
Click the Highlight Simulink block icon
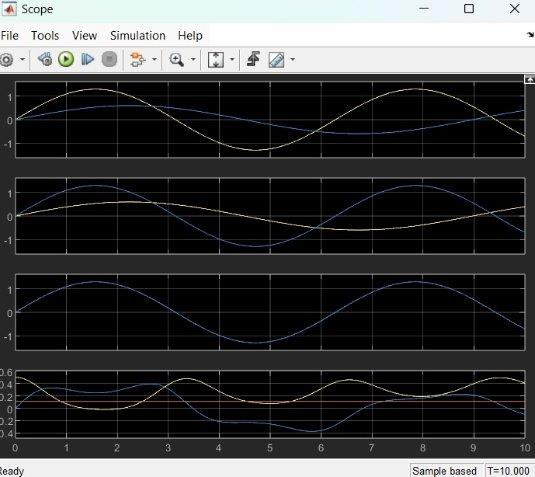coord(138,59)
